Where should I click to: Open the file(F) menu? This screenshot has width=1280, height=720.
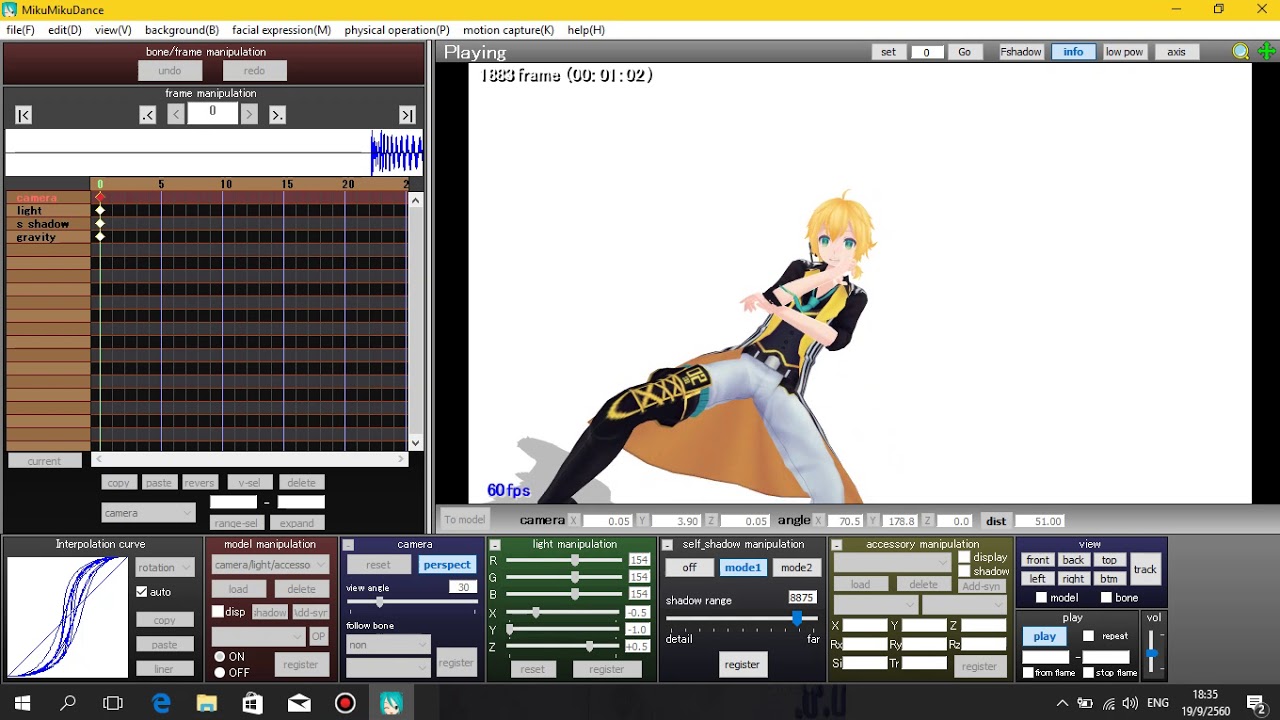pyautogui.click(x=20, y=30)
